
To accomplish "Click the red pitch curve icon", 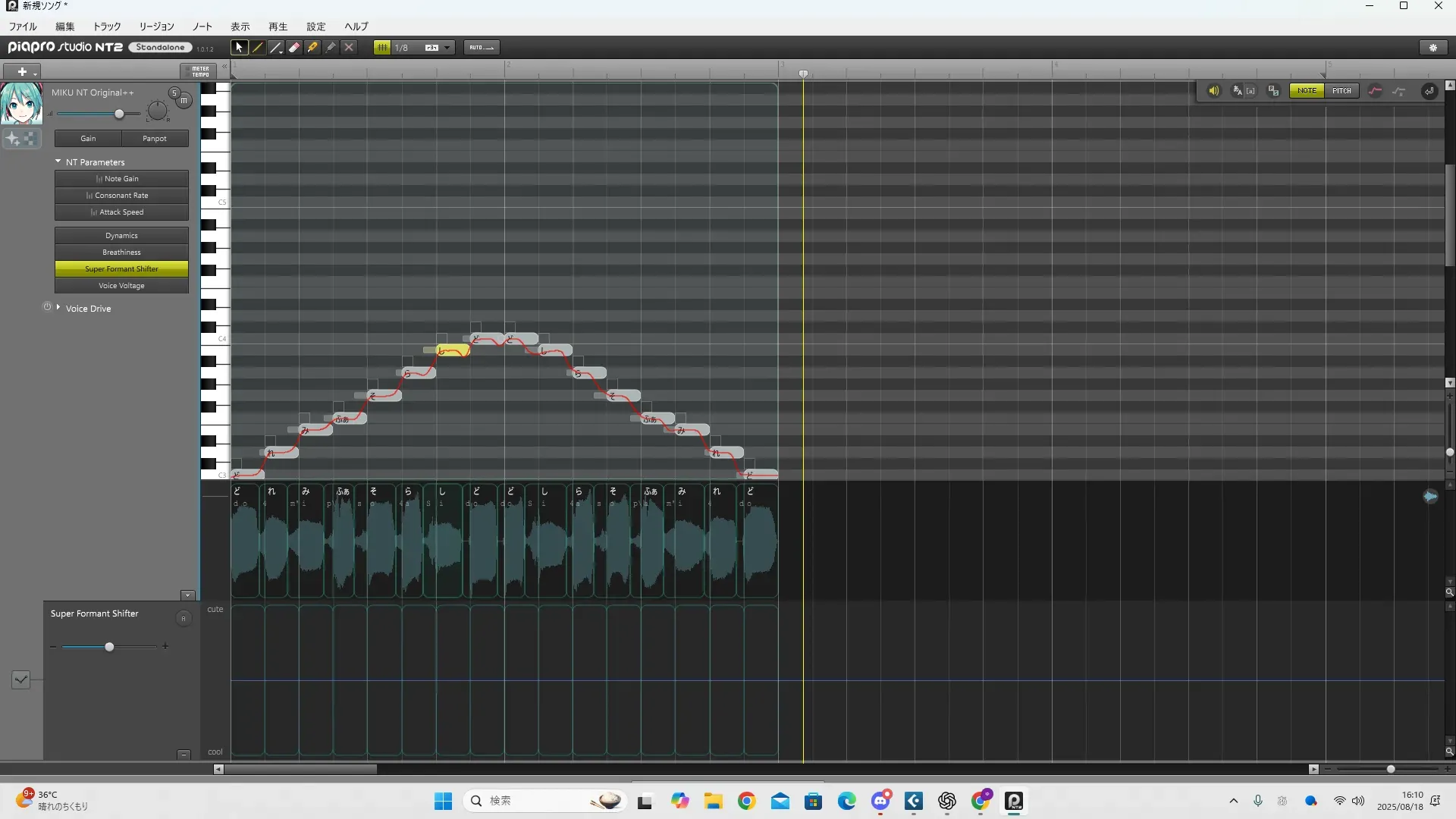I will (x=1375, y=91).
